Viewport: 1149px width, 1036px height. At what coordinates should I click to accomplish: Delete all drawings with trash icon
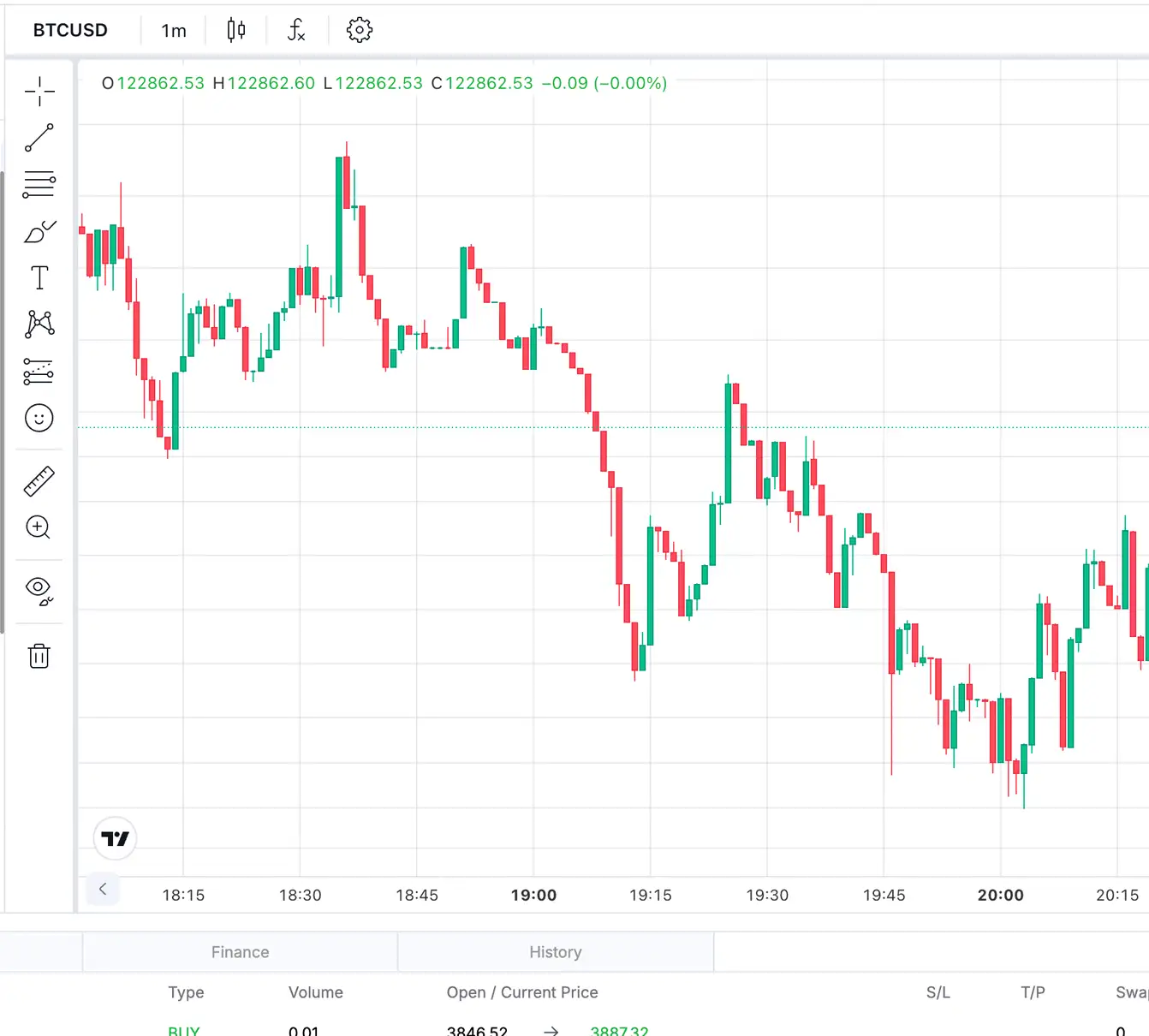tap(39, 656)
